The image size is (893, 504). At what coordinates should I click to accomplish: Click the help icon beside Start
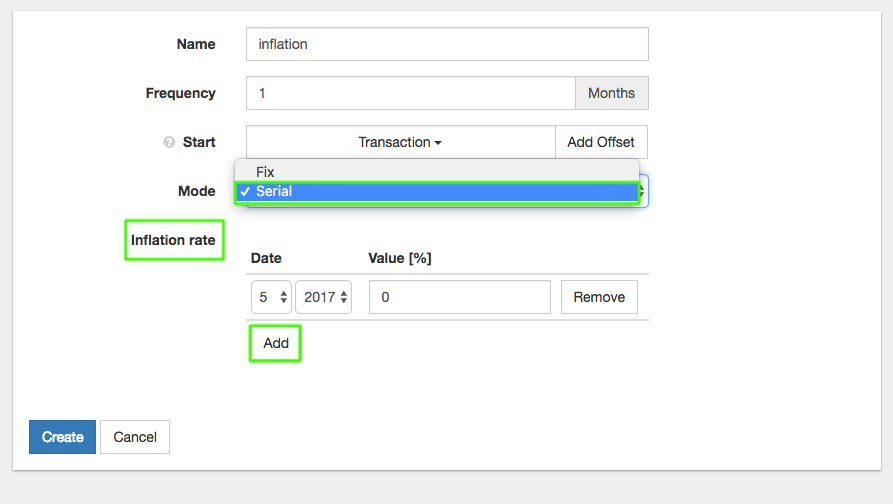tap(169, 142)
